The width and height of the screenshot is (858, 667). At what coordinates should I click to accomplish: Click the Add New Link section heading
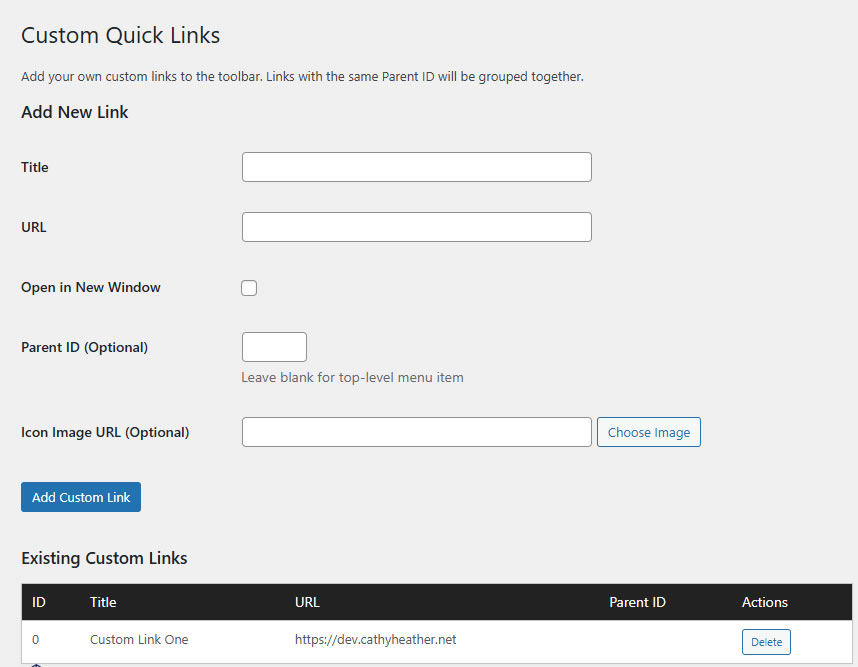[74, 112]
